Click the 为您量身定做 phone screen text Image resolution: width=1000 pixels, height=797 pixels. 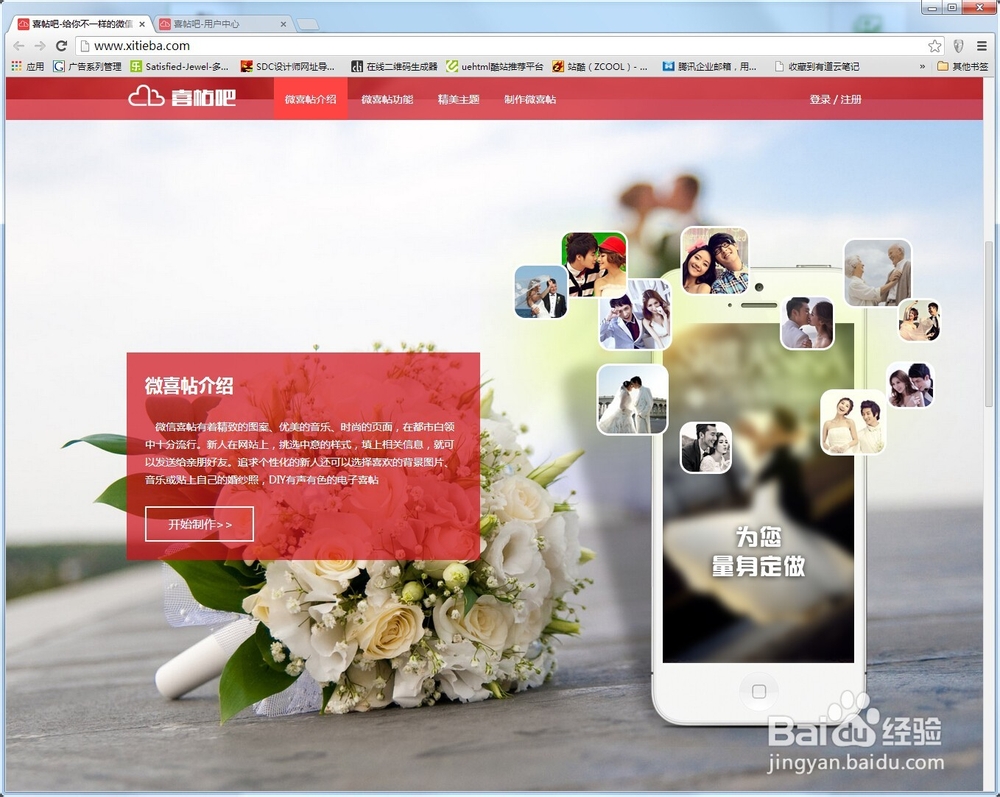pyautogui.click(x=758, y=552)
